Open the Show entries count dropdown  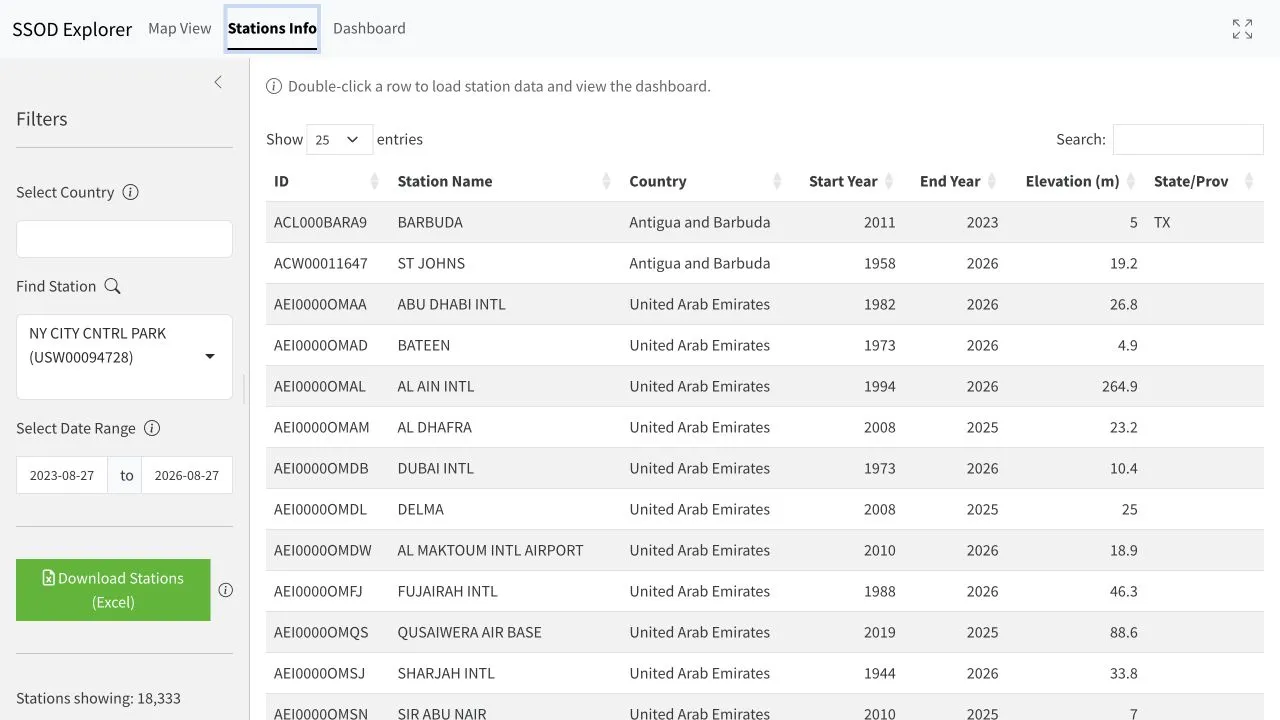coord(339,140)
